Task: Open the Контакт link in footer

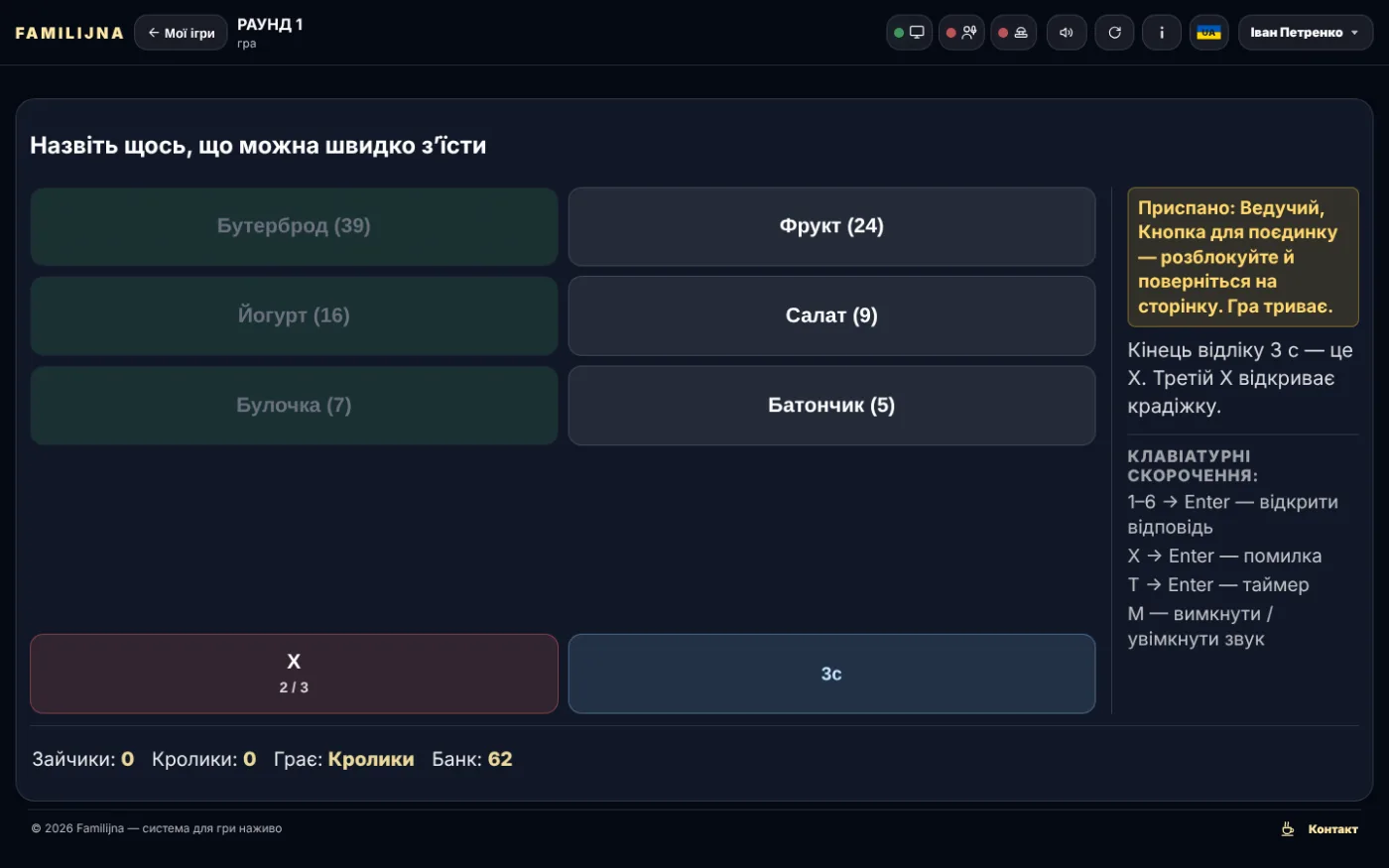Action: [1332, 829]
